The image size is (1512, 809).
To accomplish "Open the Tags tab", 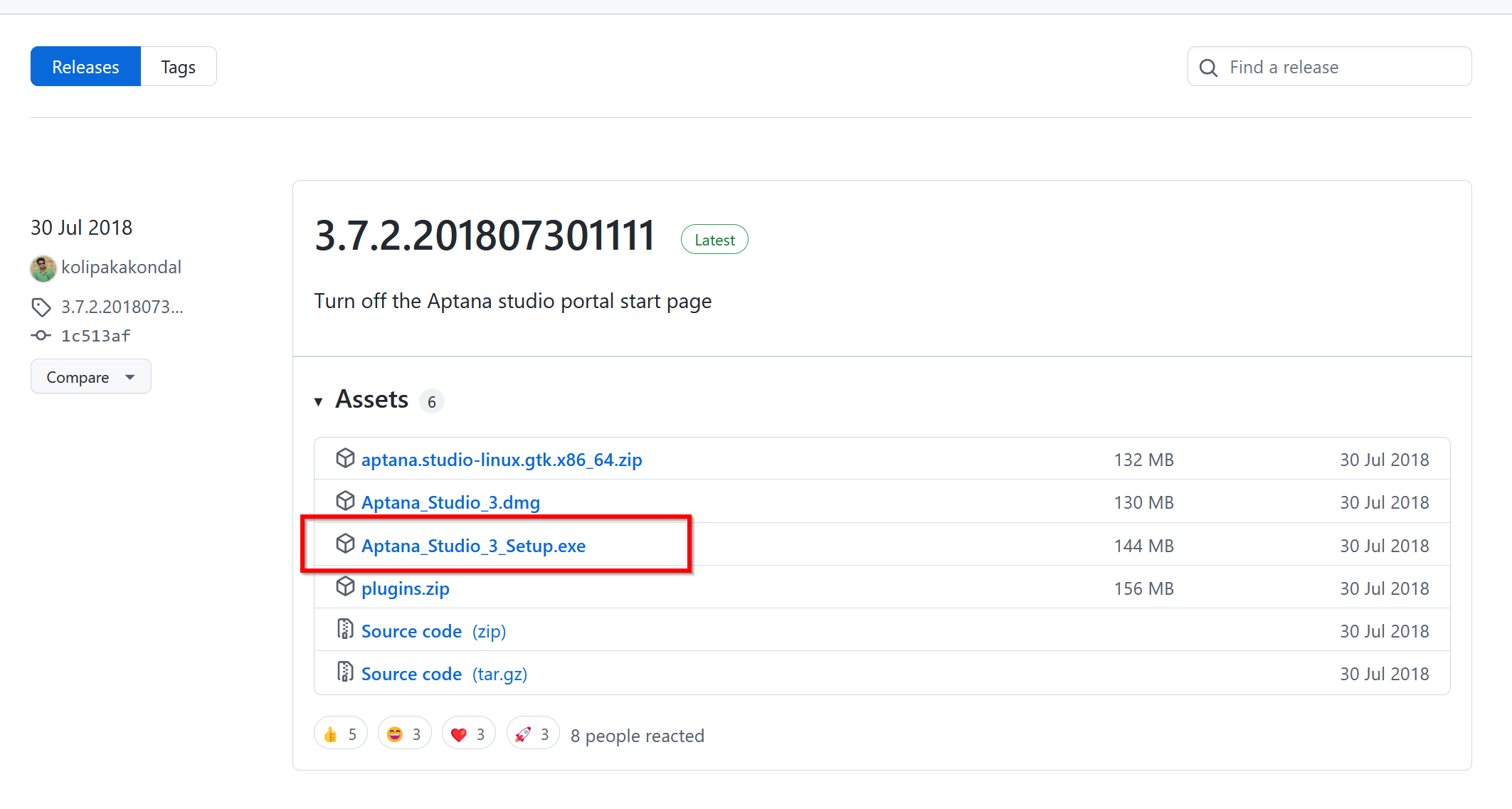I will tap(179, 67).
